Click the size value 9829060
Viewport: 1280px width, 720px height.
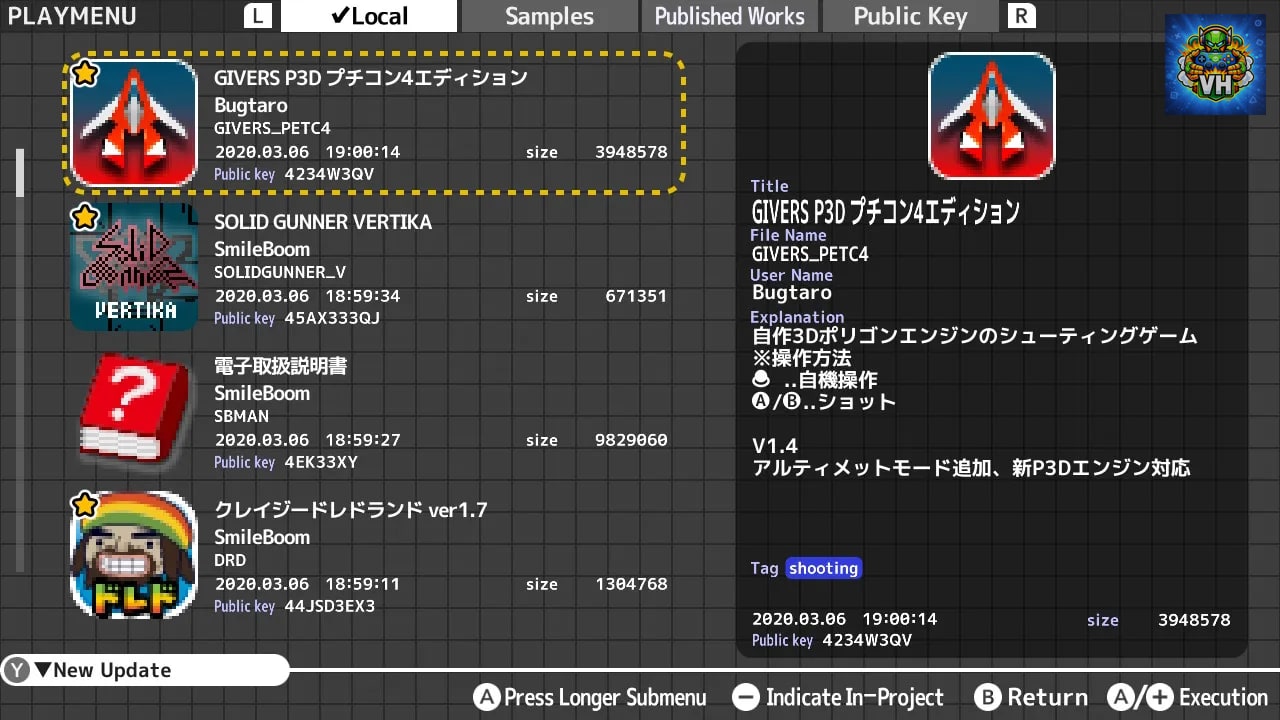coord(631,440)
